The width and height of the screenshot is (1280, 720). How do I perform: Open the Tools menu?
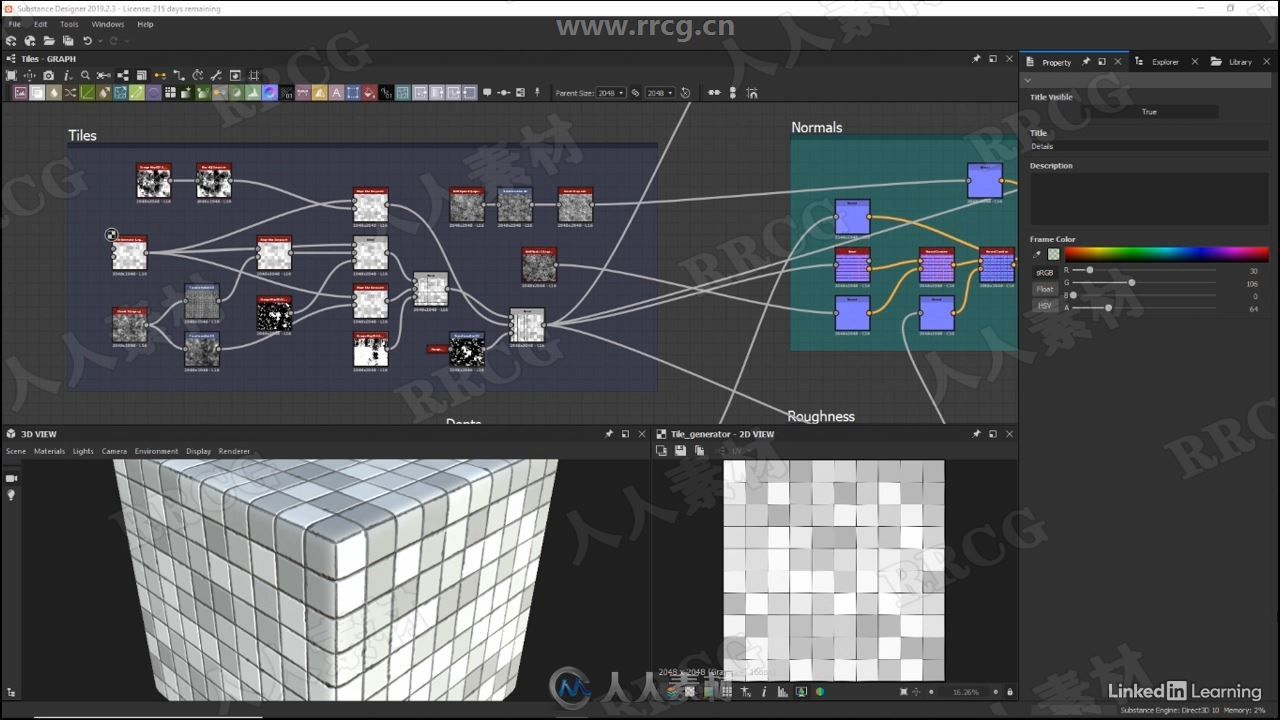(x=69, y=24)
